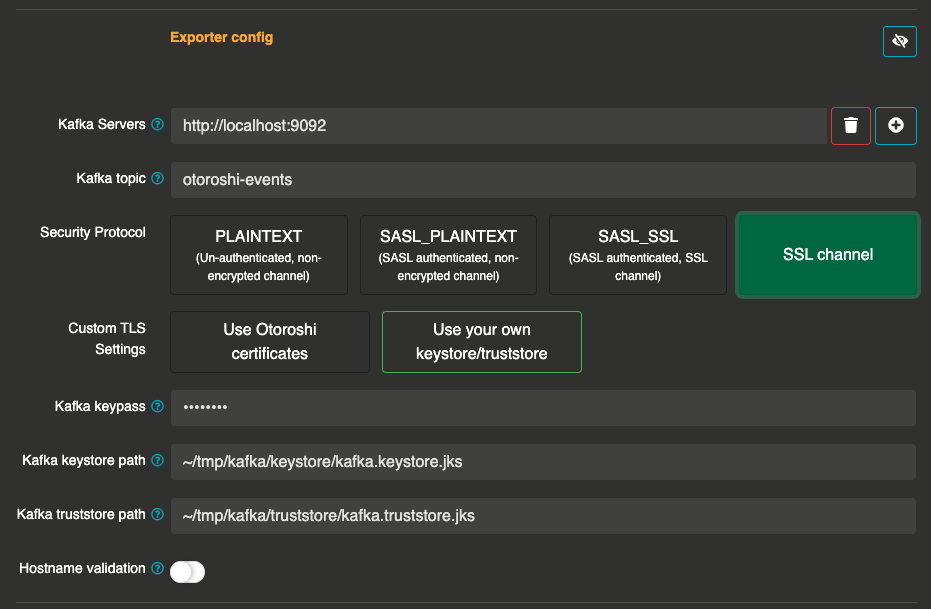Focus the Kafka Servers URL field

pos(498,126)
